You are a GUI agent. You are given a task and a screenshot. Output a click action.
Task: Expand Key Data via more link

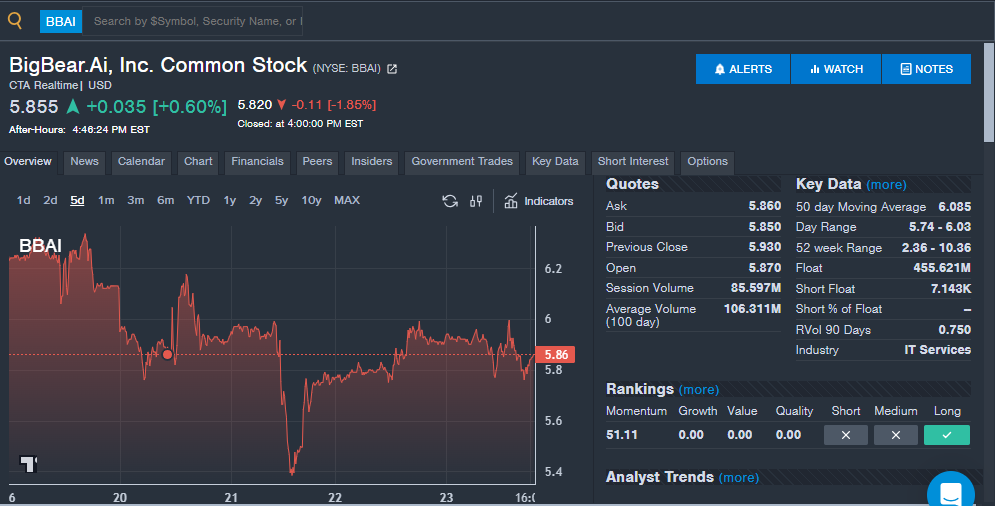[886, 185]
